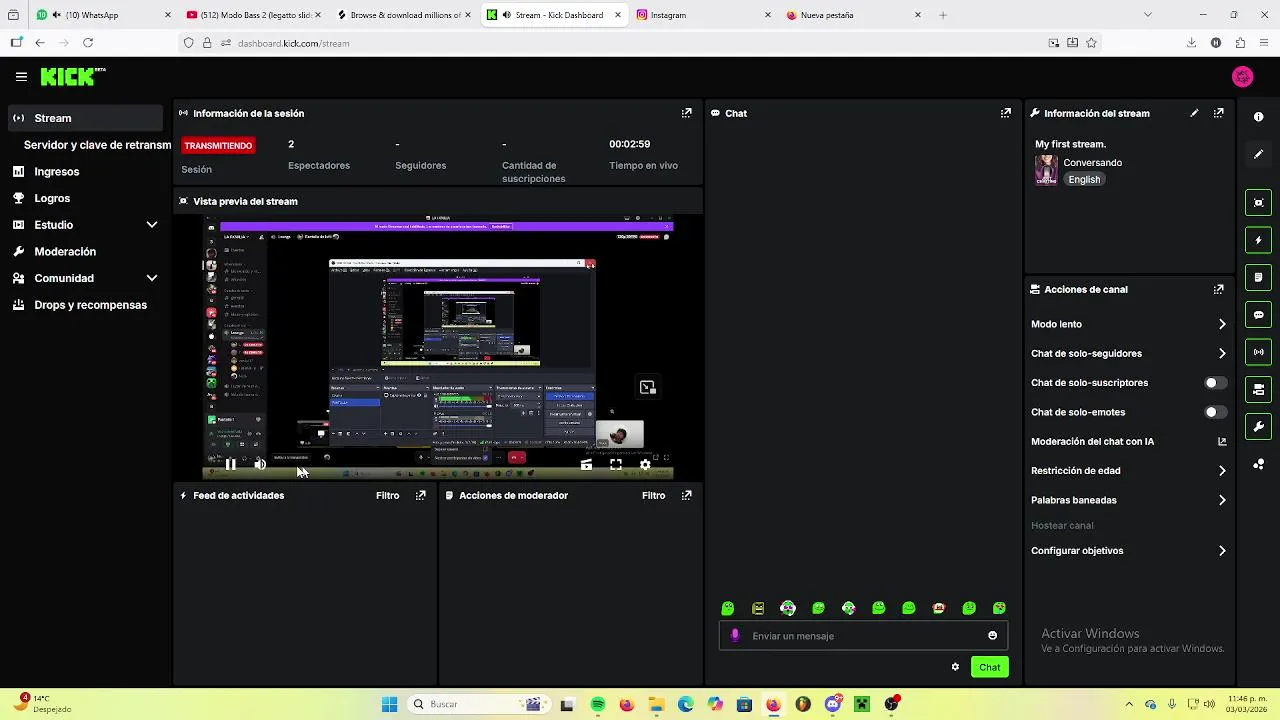The height and width of the screenshot is (720, 1280).
Task: Open stream preview player settings gear
Action: click(x=645, y=464)
